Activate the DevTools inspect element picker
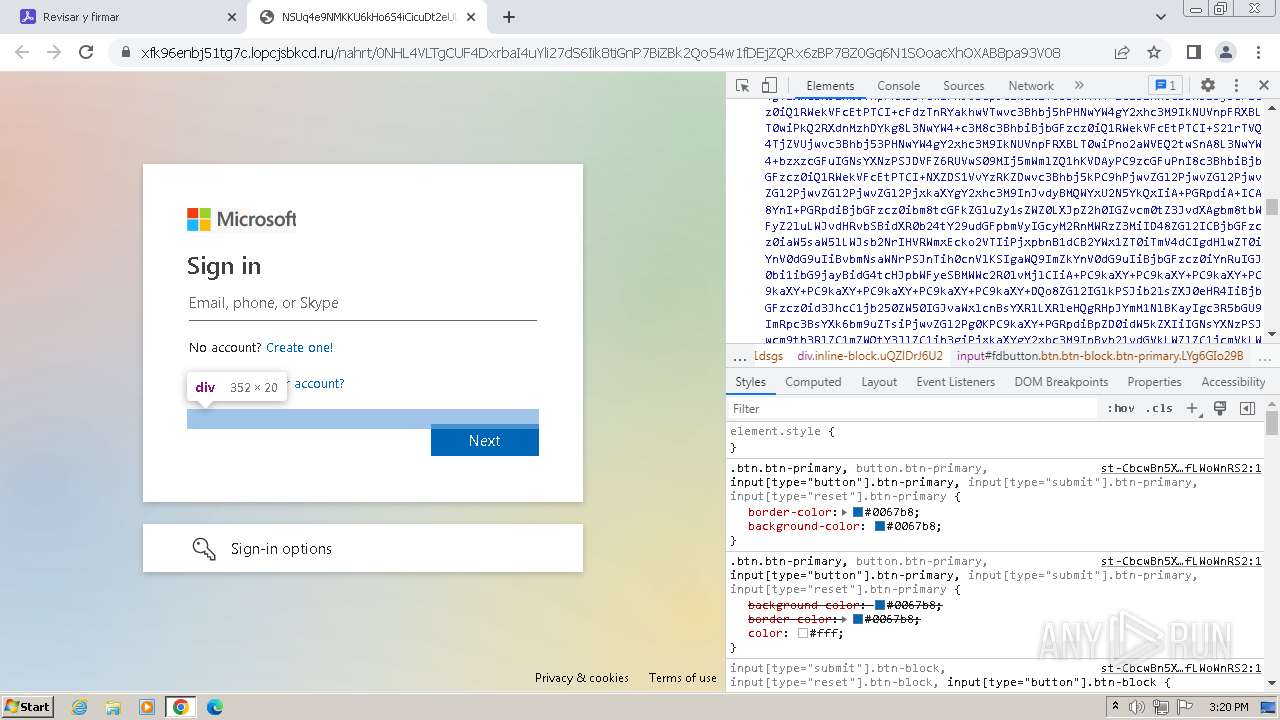The image size is (1280, 720). click(x=742, y=86)
